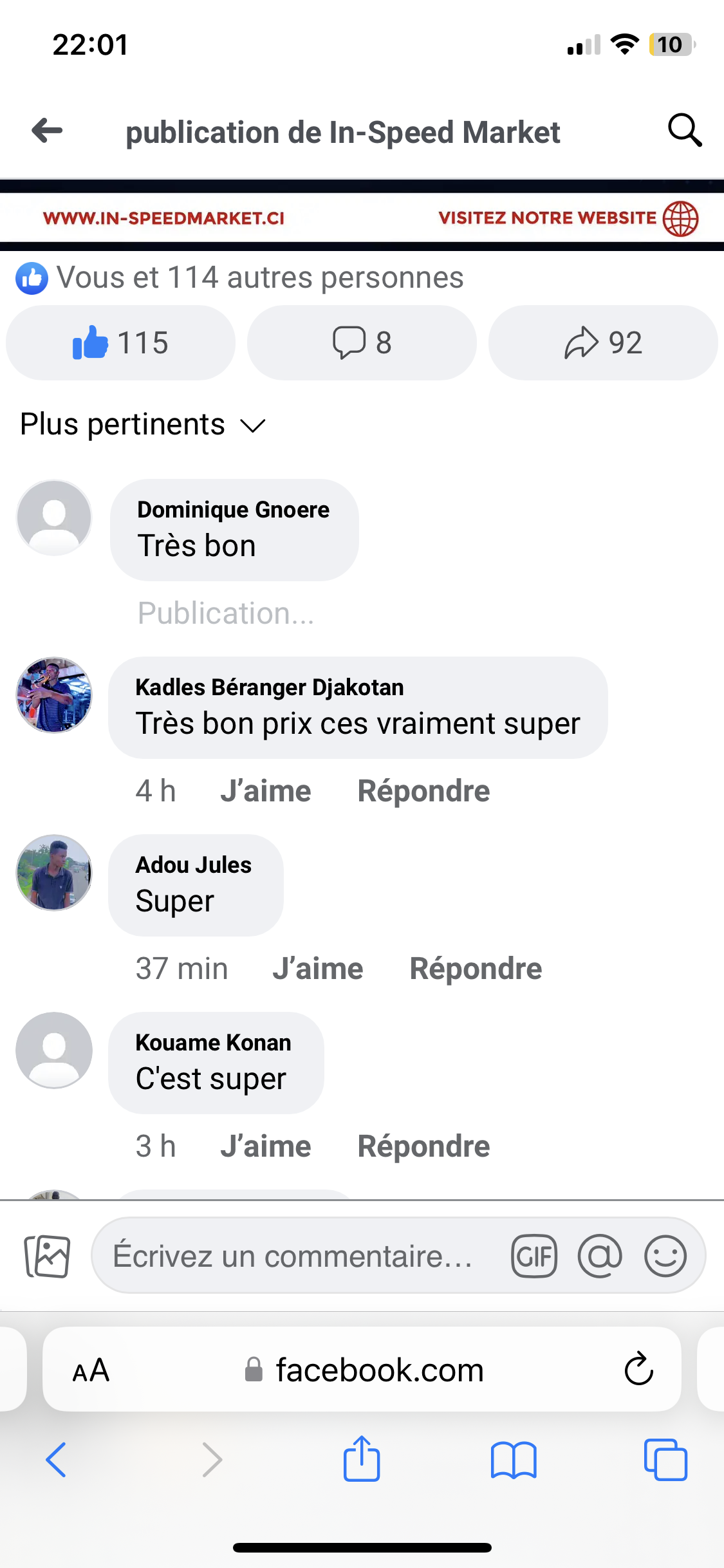724x1568 pixels.
Task: Open the AA reader options menu
Action: [91, 1370]
